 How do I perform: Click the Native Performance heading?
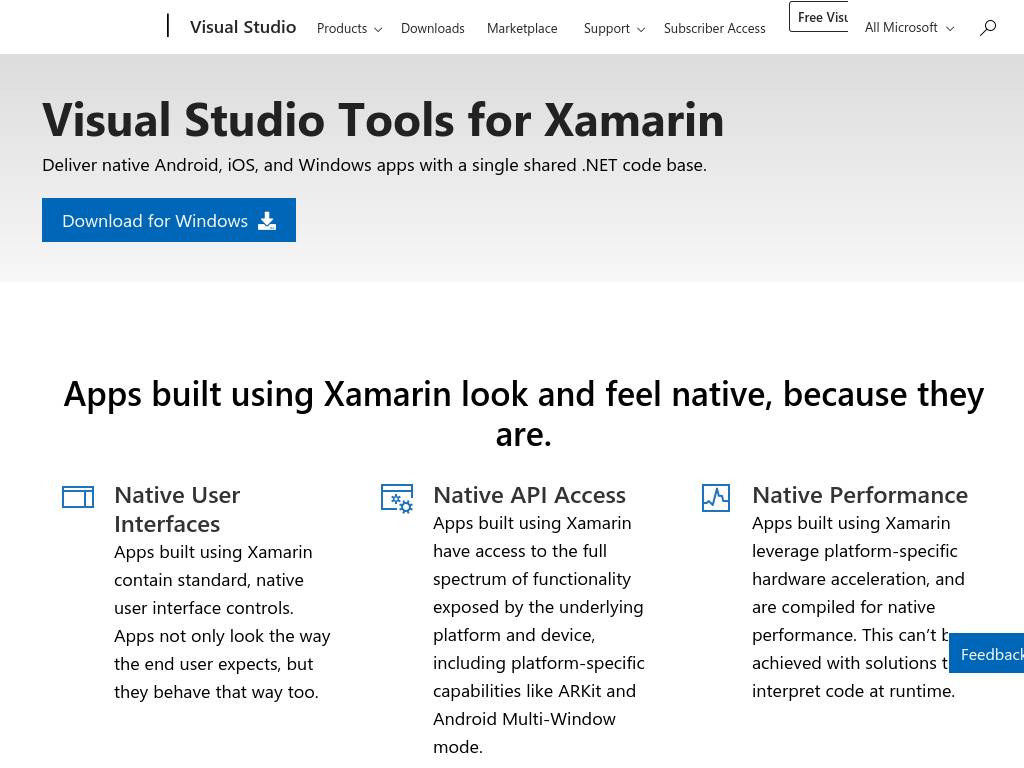[859, 495]
